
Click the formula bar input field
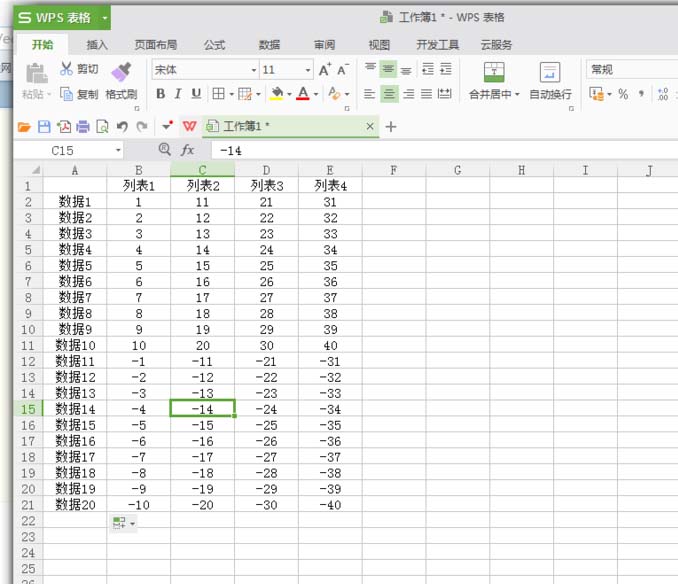445,150
